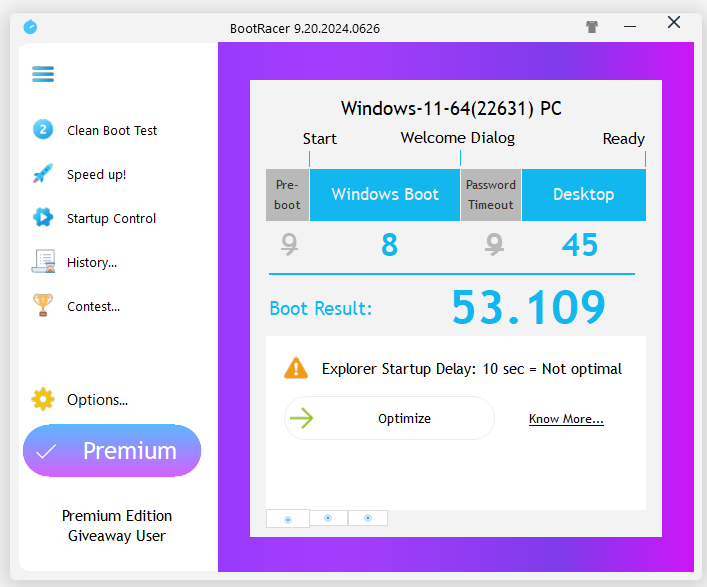The width and height of the screenshot is (707, 587).
Task: Click the struck-through Pre-boot value 9
Action: coord(289,244)
